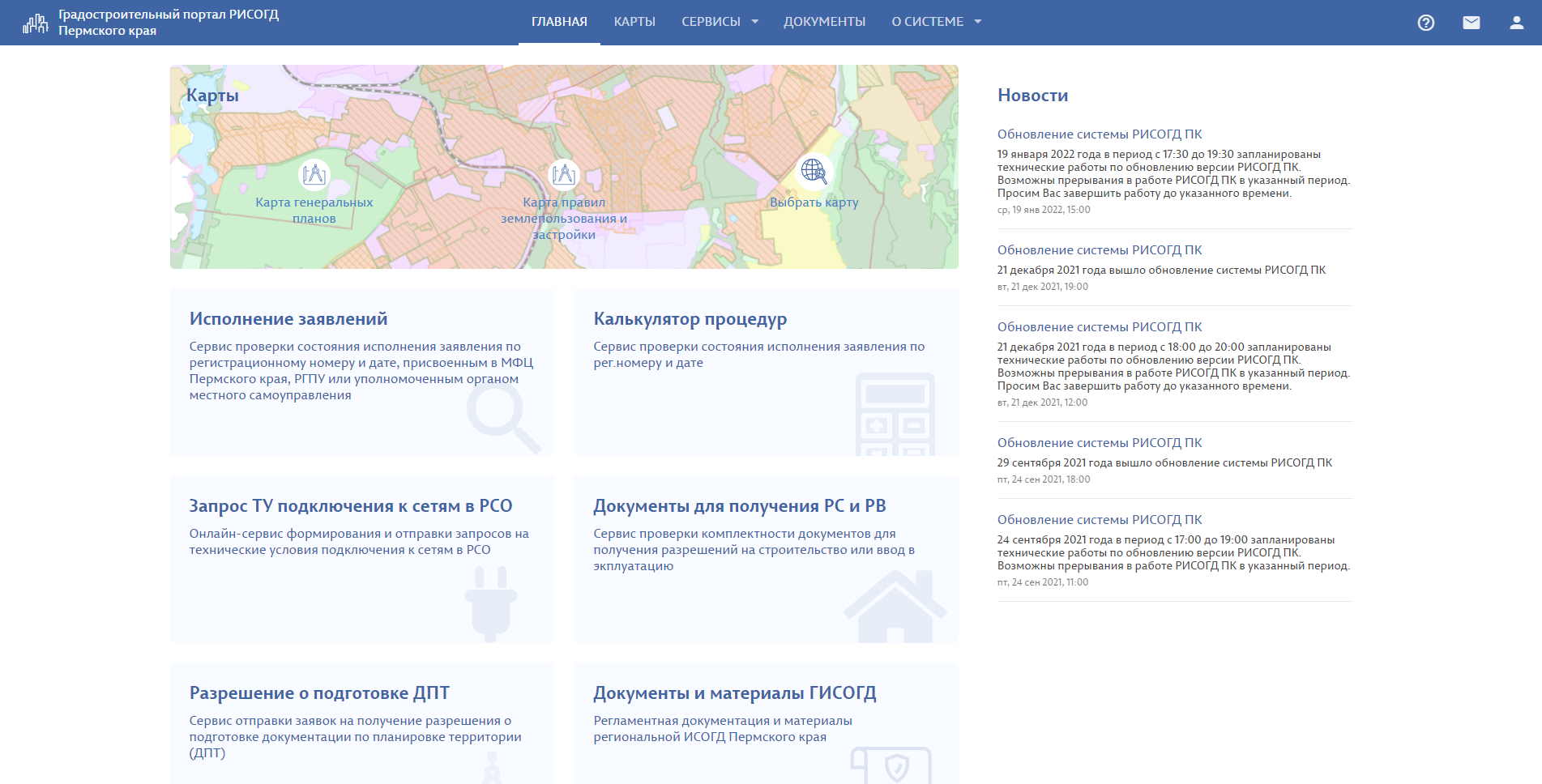Open 'Документы для получения РС и РВ'
The image size is (1542, 784).
click(739, 506)
